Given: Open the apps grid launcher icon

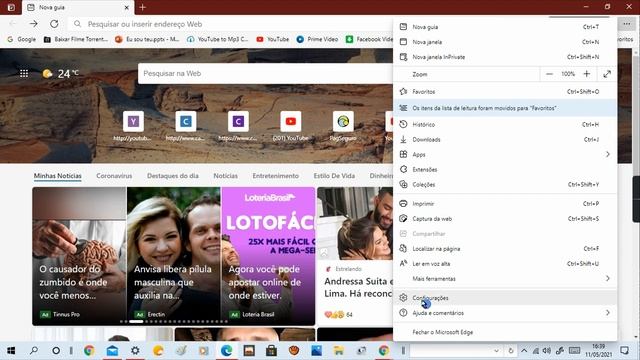Looking at the screenshot, I should pyautogui.click(x=24, y=73).
